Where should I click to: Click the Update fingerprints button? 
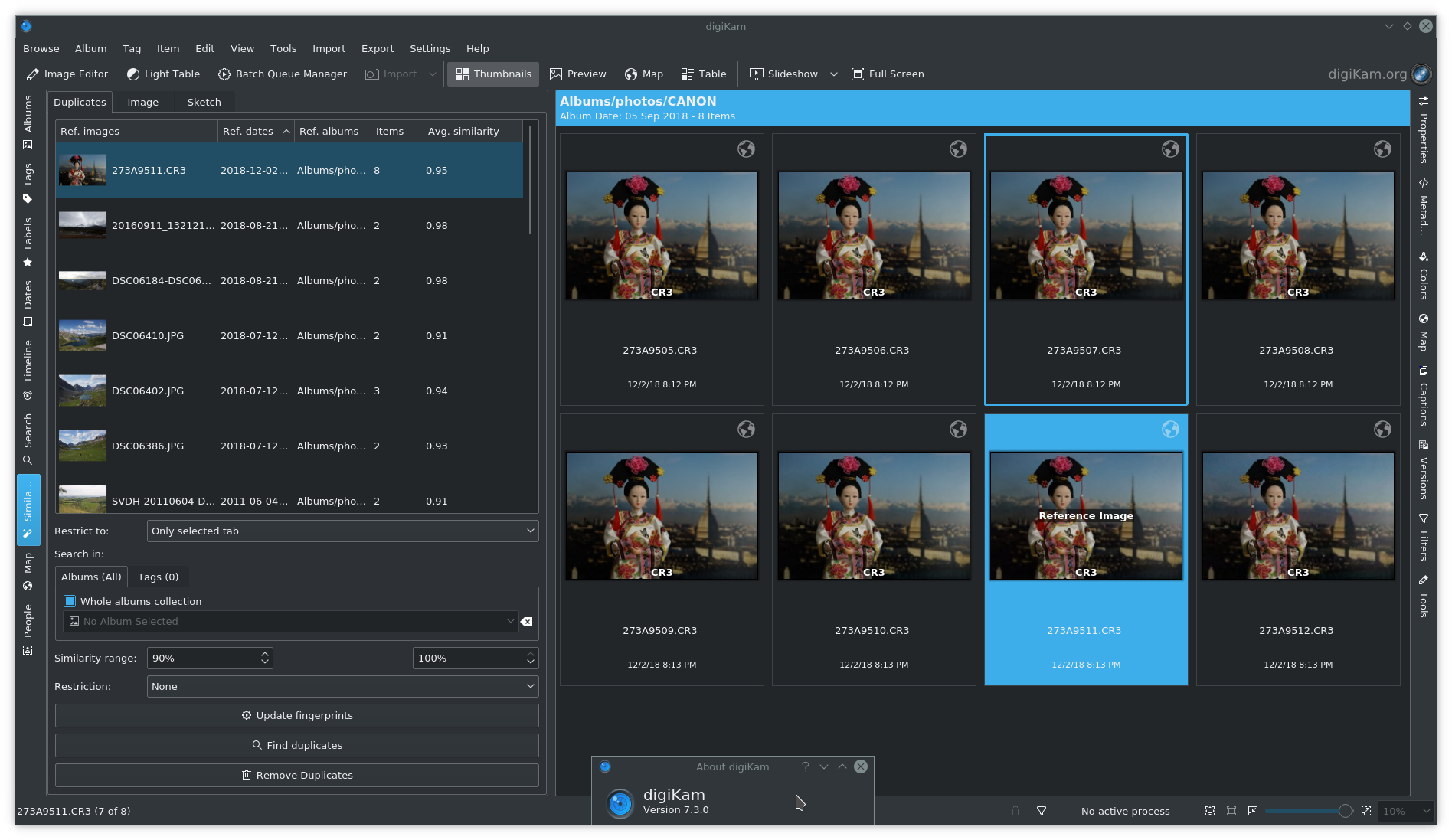[296, 714]
